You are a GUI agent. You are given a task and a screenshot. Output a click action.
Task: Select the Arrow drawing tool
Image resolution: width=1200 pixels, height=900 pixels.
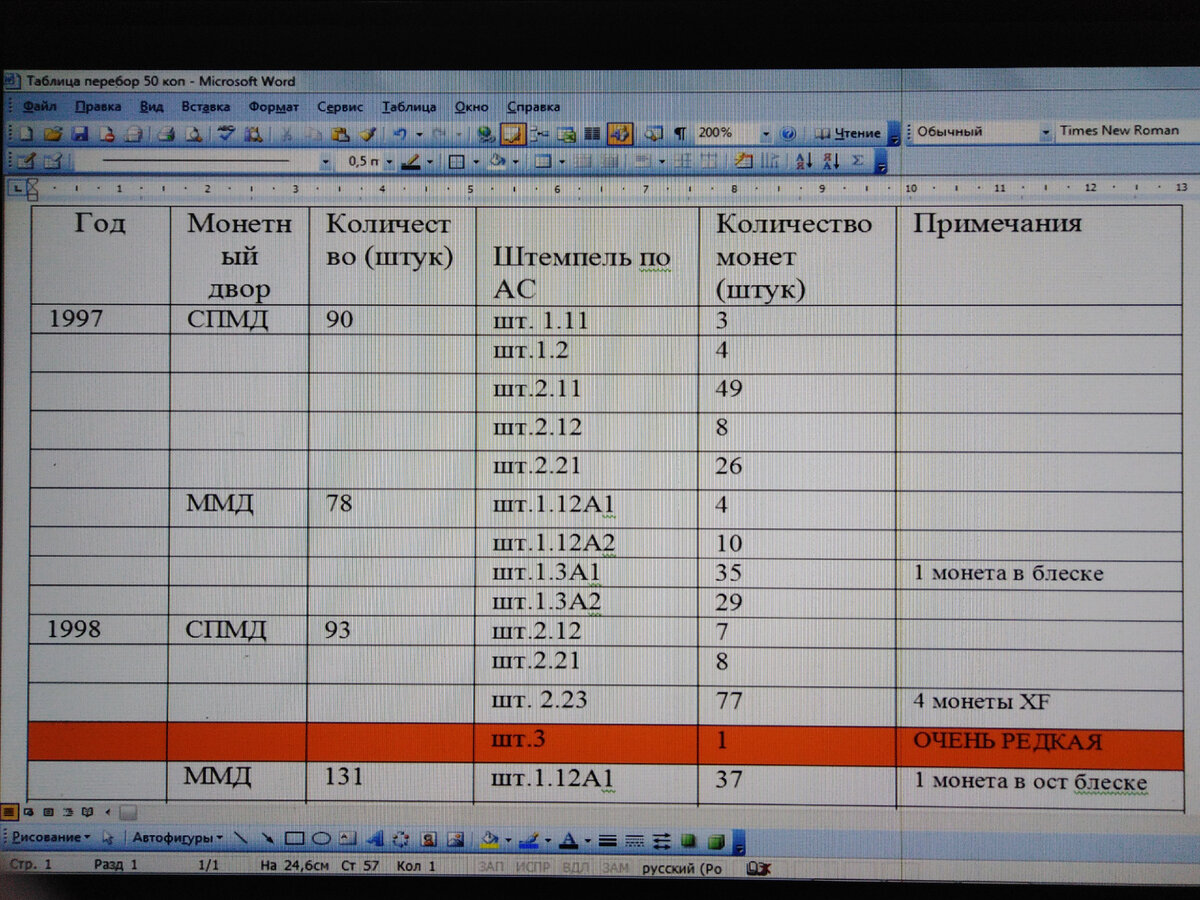[267, 838]
